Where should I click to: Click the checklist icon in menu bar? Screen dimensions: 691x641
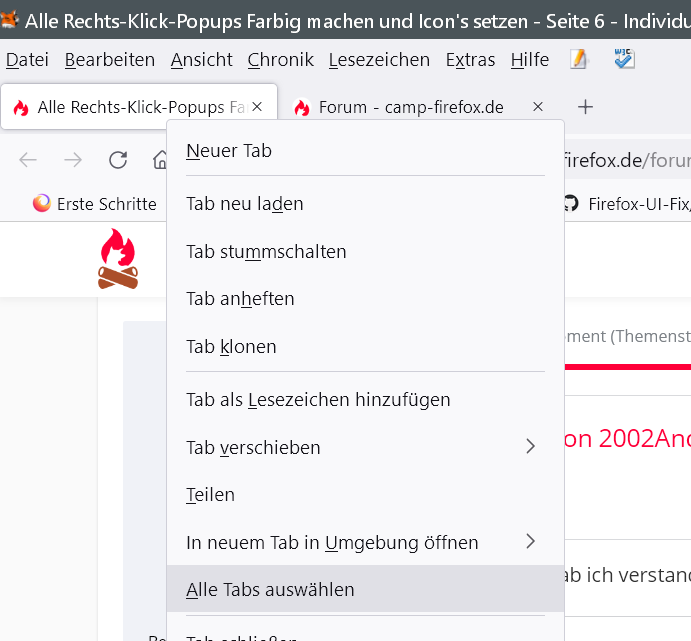click(x=624, y=60)
